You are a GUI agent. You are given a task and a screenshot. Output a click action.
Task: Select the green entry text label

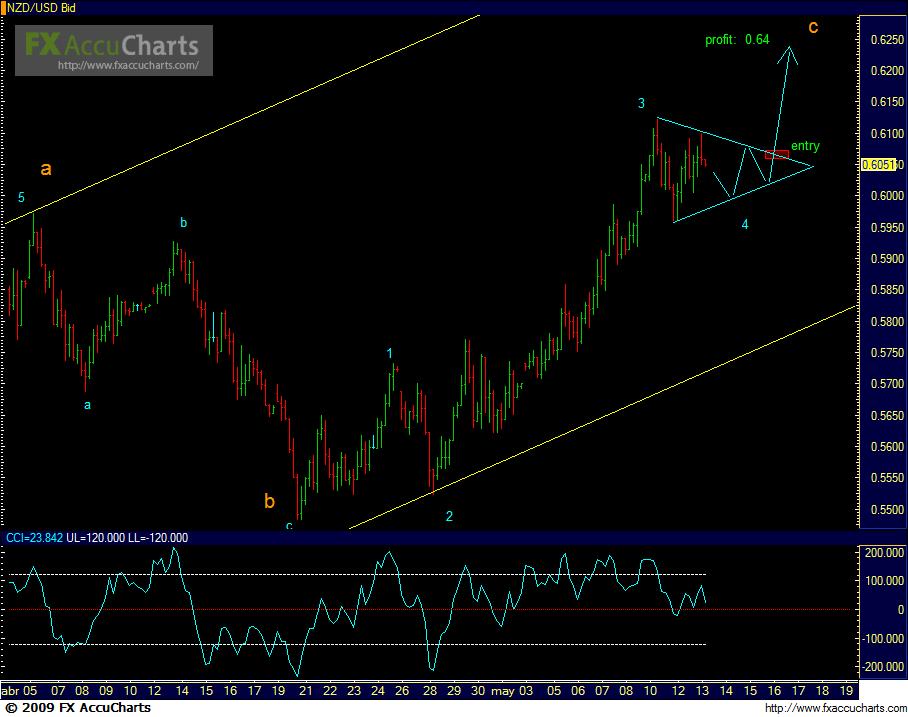(805, 146)
